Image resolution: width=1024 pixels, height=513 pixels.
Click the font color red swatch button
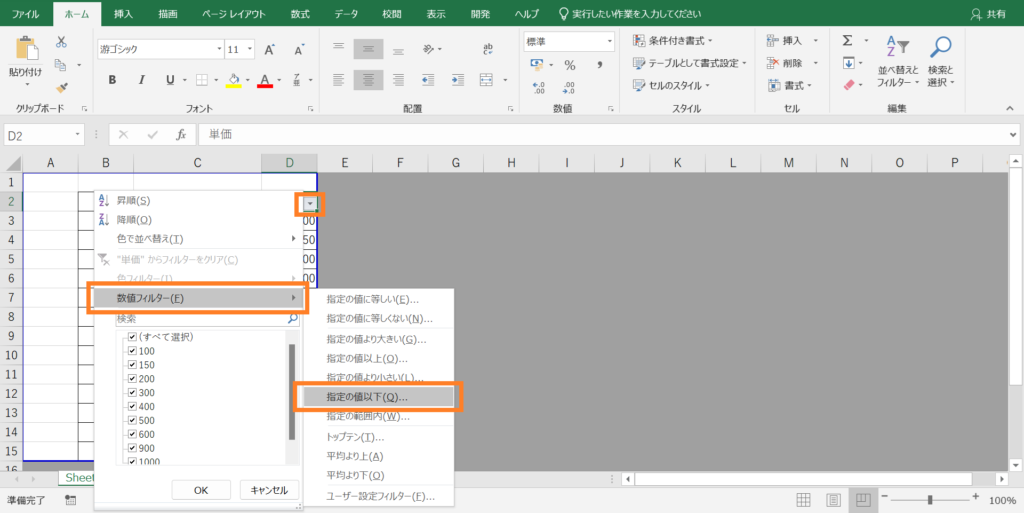pos(264,80)
